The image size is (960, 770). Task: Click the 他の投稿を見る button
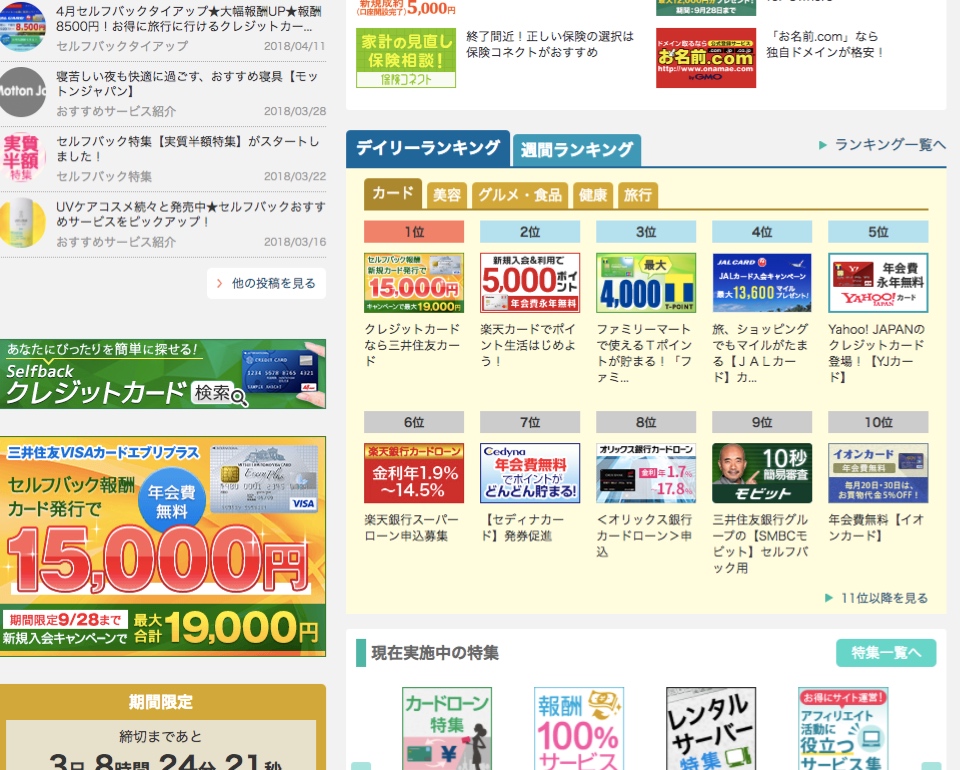point(266,283)
